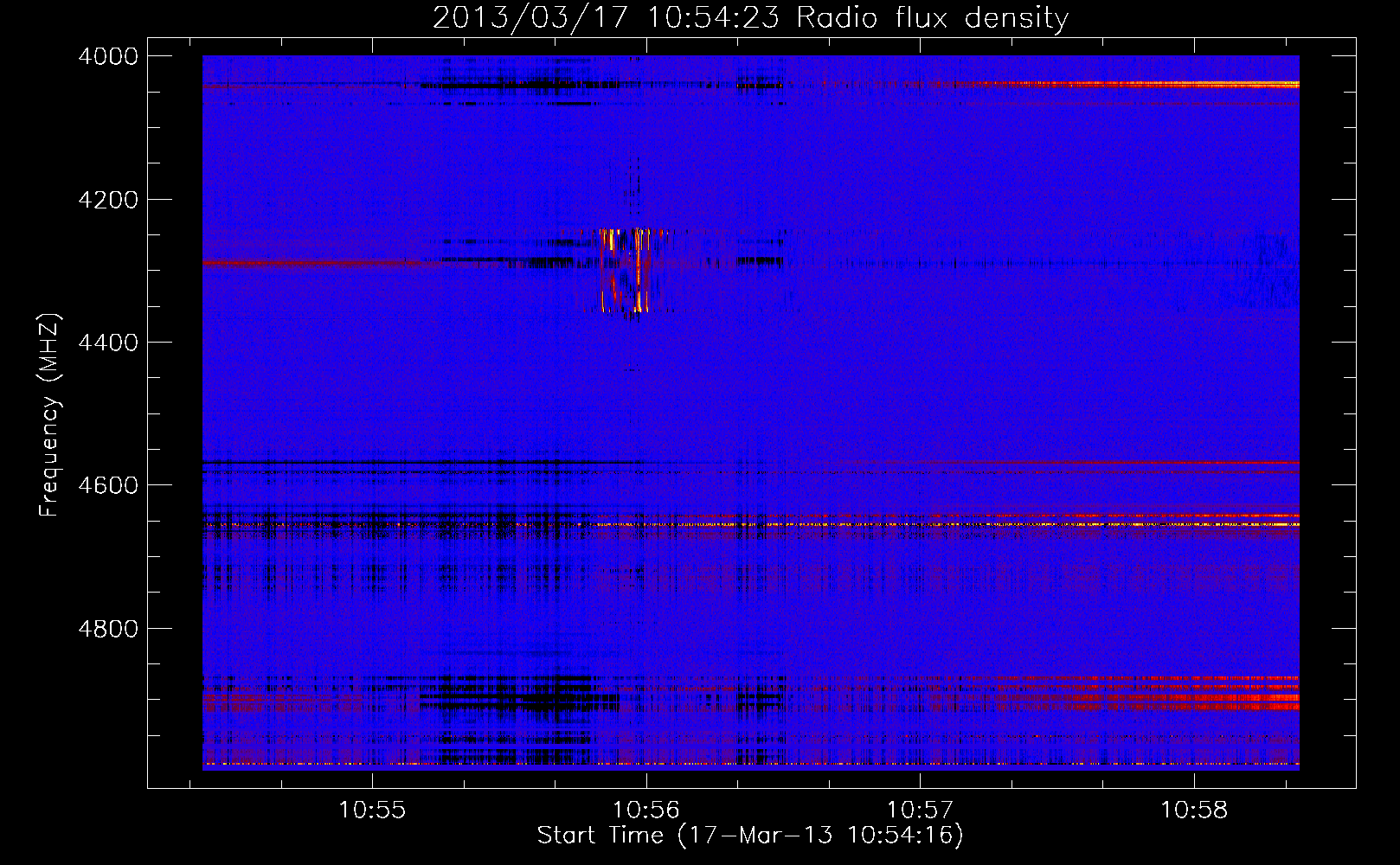The image size is (1400, 865).
Task: Click the 10:58 time tick label
Action: coord(1194,811)
